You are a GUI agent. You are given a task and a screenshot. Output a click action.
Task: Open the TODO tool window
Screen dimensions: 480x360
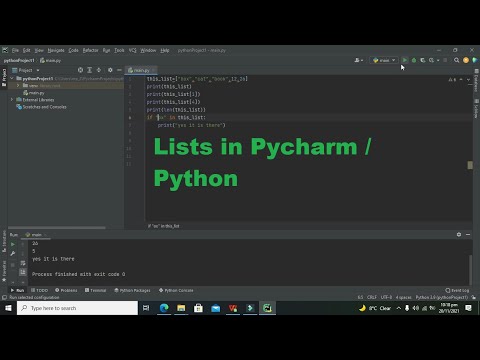[39, 290]
